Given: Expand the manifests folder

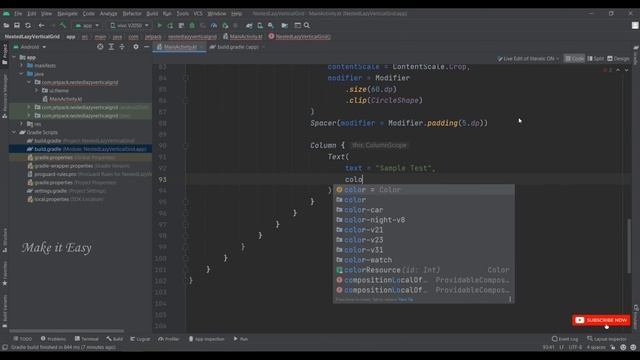Looking at the screenshot, I should pyautogui.click(x=22, y=66).
